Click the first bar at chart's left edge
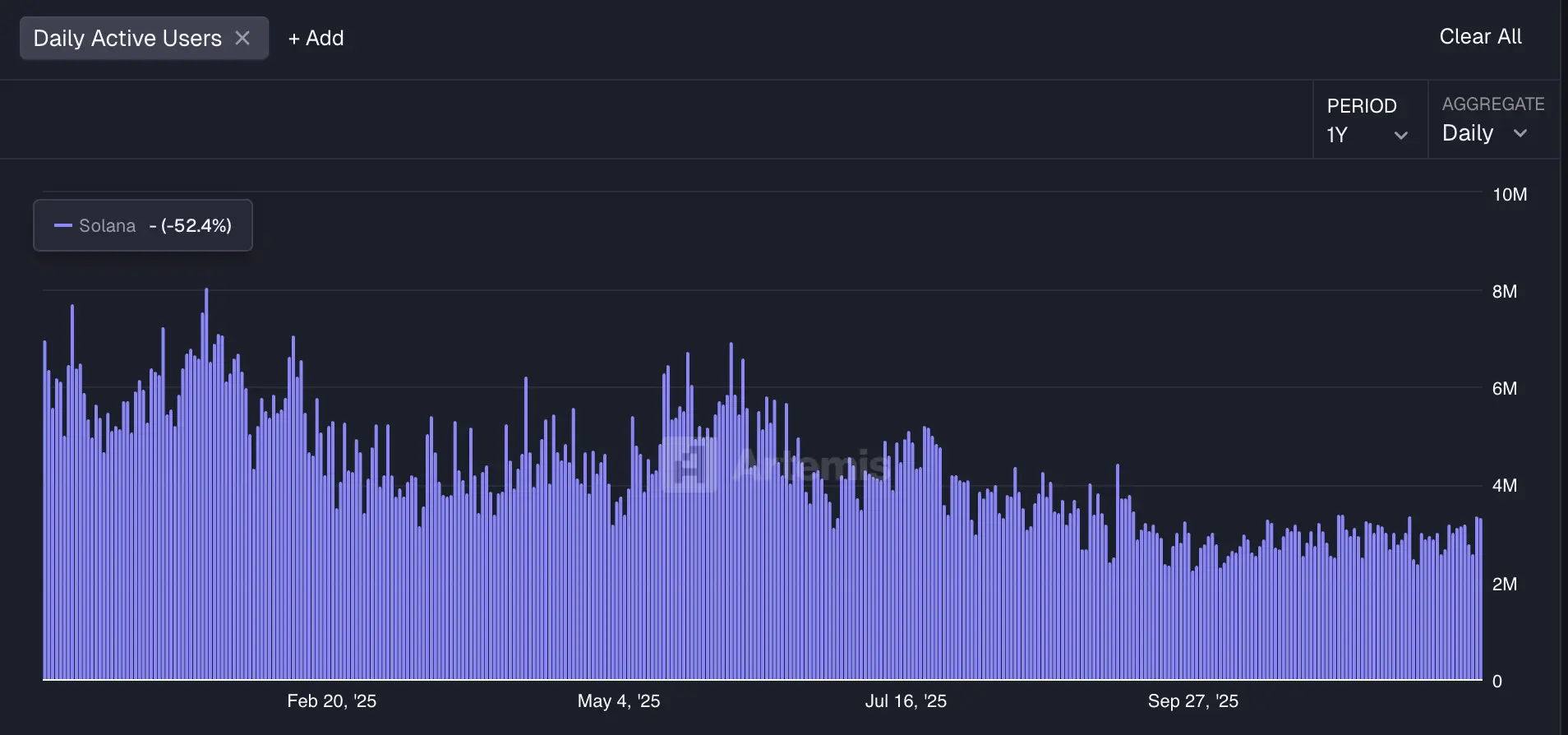 point(45,510)
